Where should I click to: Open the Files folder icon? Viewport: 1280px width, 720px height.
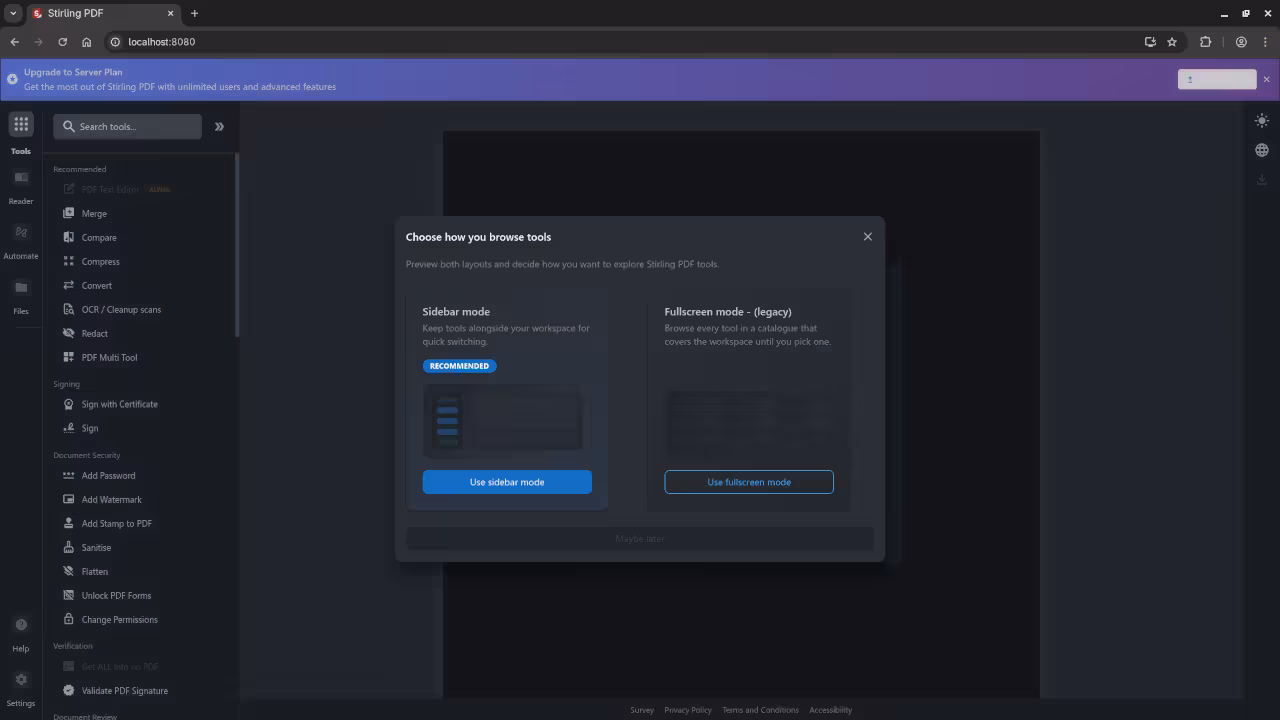pos(21,288)
